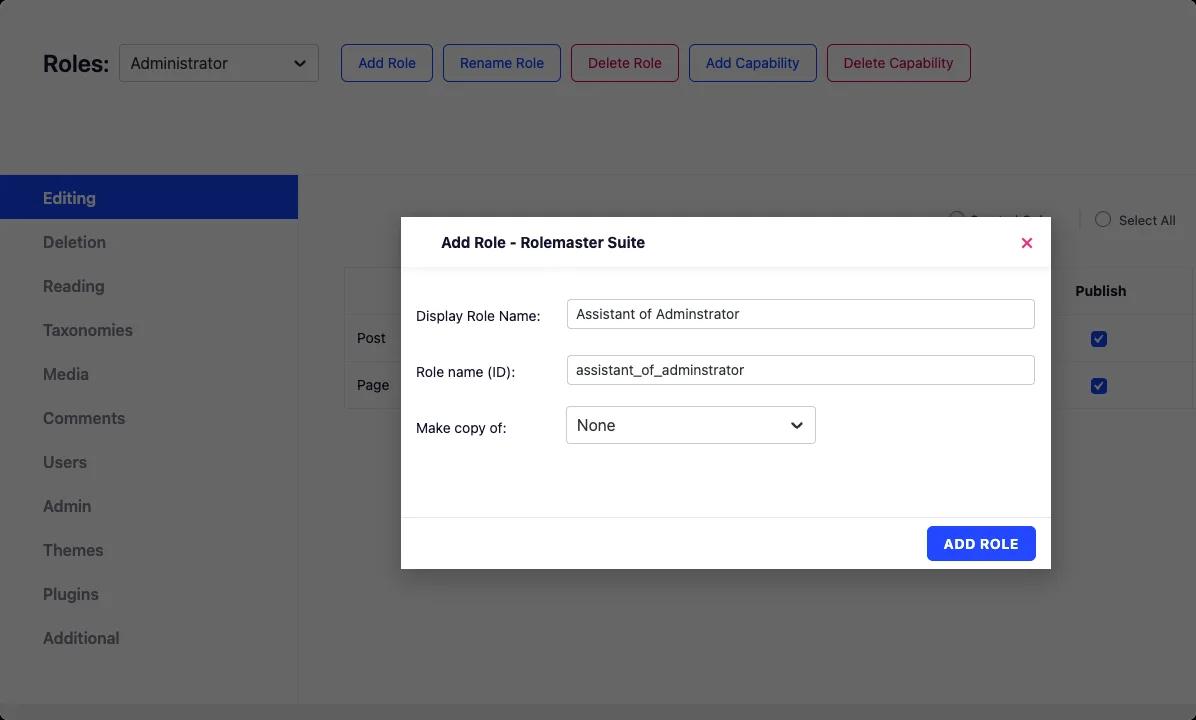
Task: Open the Roles Administrator dropdown
Action: click(x=219, y=63)
